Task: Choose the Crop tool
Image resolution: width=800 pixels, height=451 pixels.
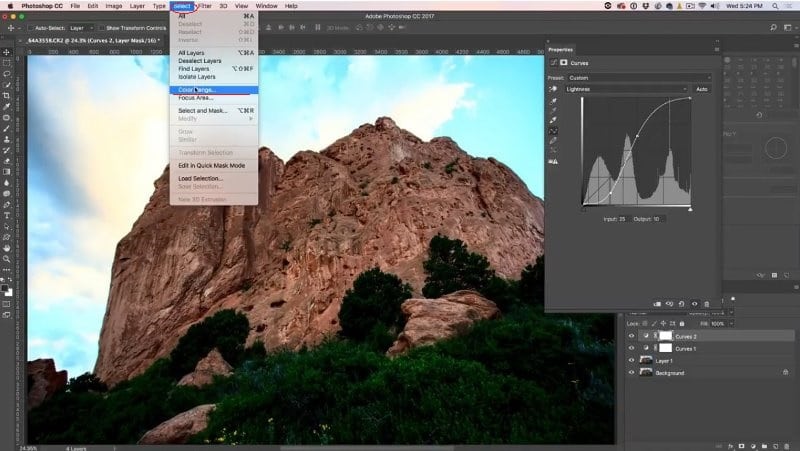Action: point(7,95)
